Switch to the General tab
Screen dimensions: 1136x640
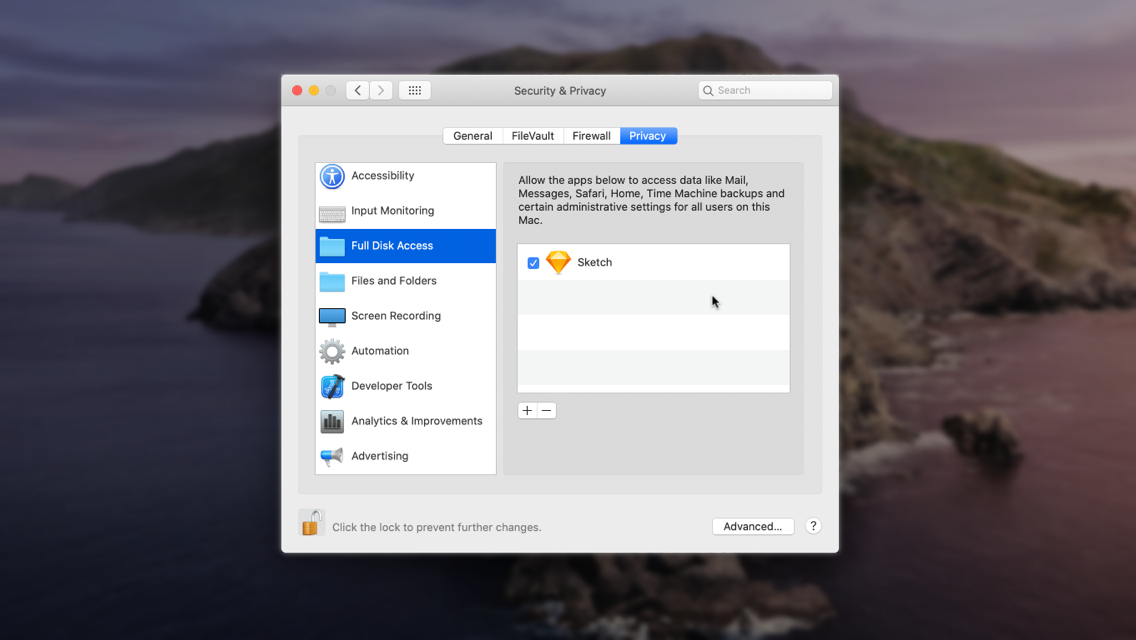click(472, 136)
